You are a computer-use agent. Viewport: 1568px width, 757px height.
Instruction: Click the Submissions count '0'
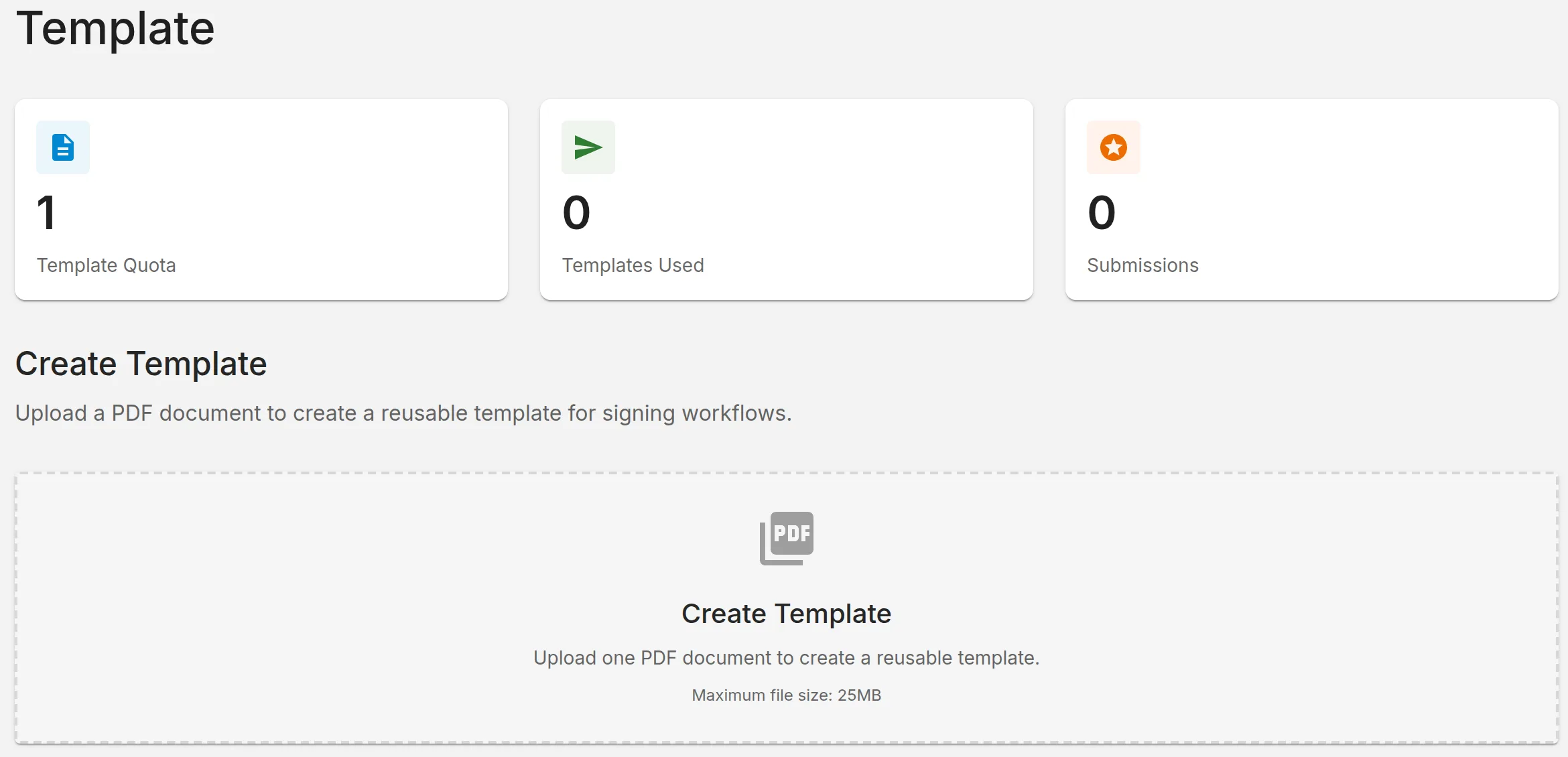coord(1102,213)
